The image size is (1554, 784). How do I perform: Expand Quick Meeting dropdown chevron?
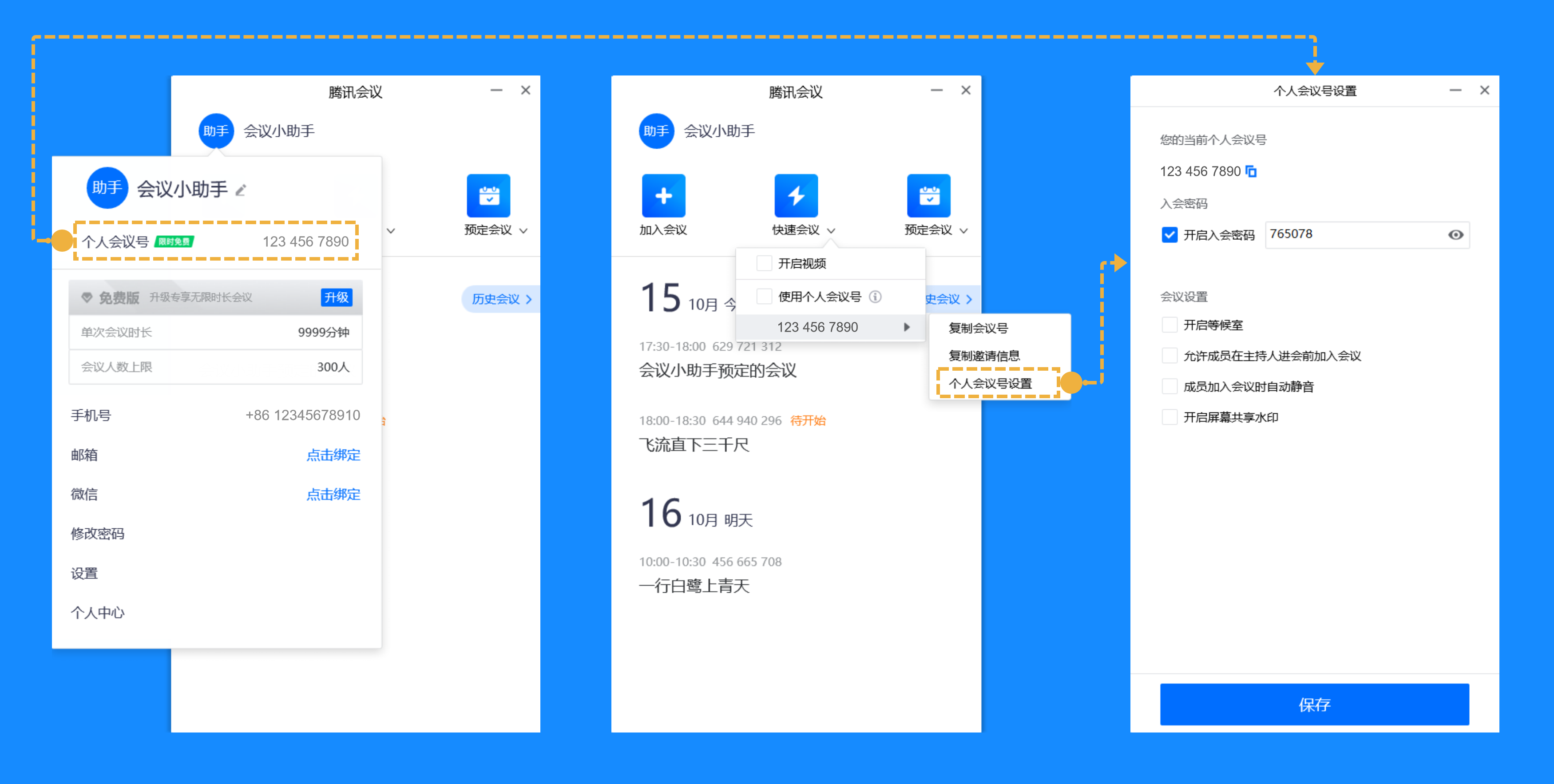click(831, 231)
